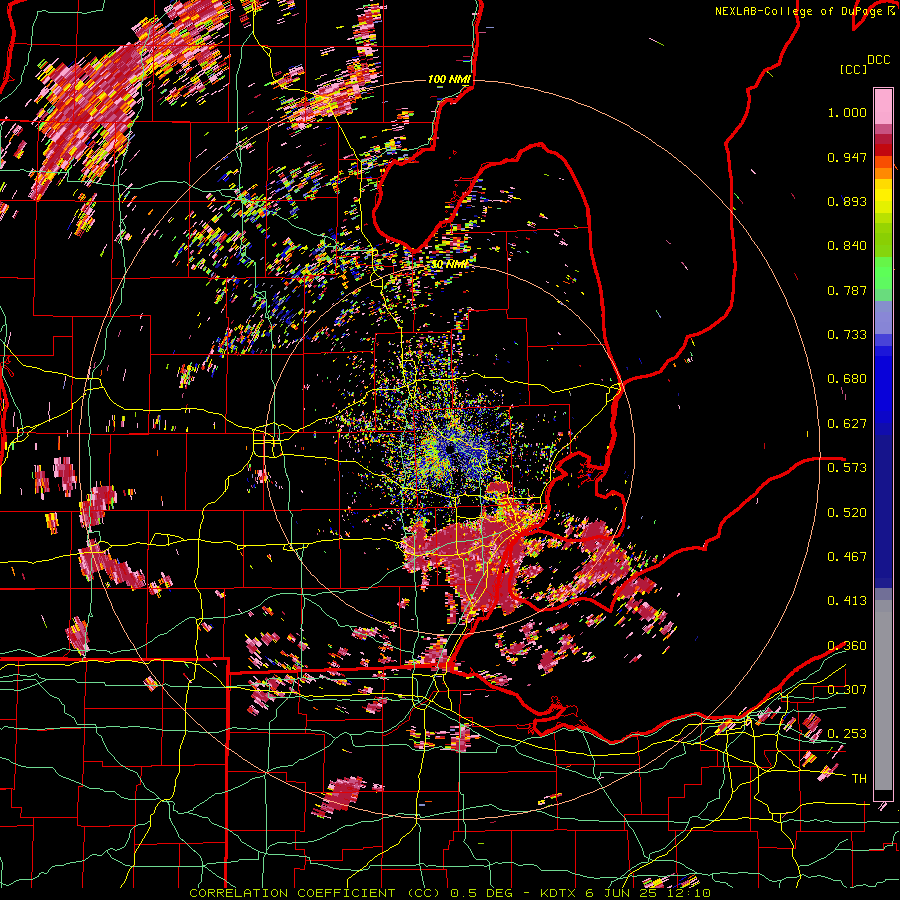Viewport: 900px width, 900px height.
Task: Click the KDTX 6 JUN 25 12:10 timestamp
Action: pos(626,893)
